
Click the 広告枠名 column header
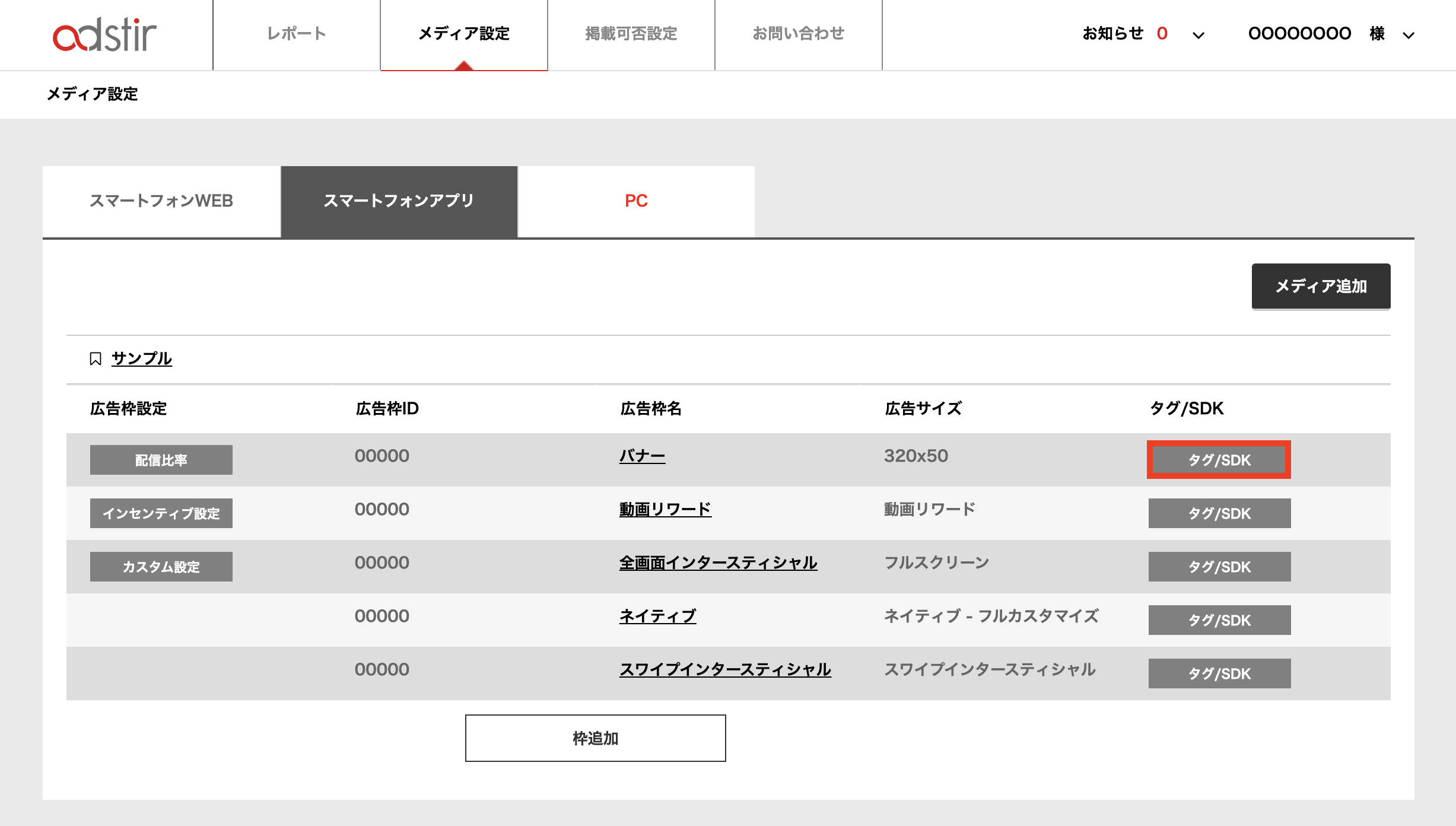651,408
